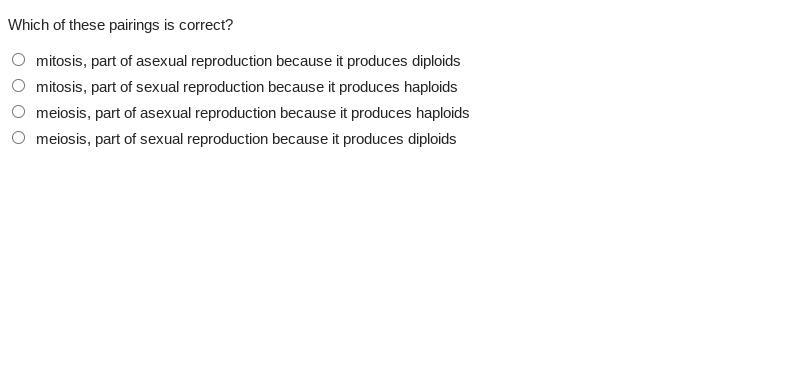Click the question 'Which of these pairings is correct?'

(121, 25)
